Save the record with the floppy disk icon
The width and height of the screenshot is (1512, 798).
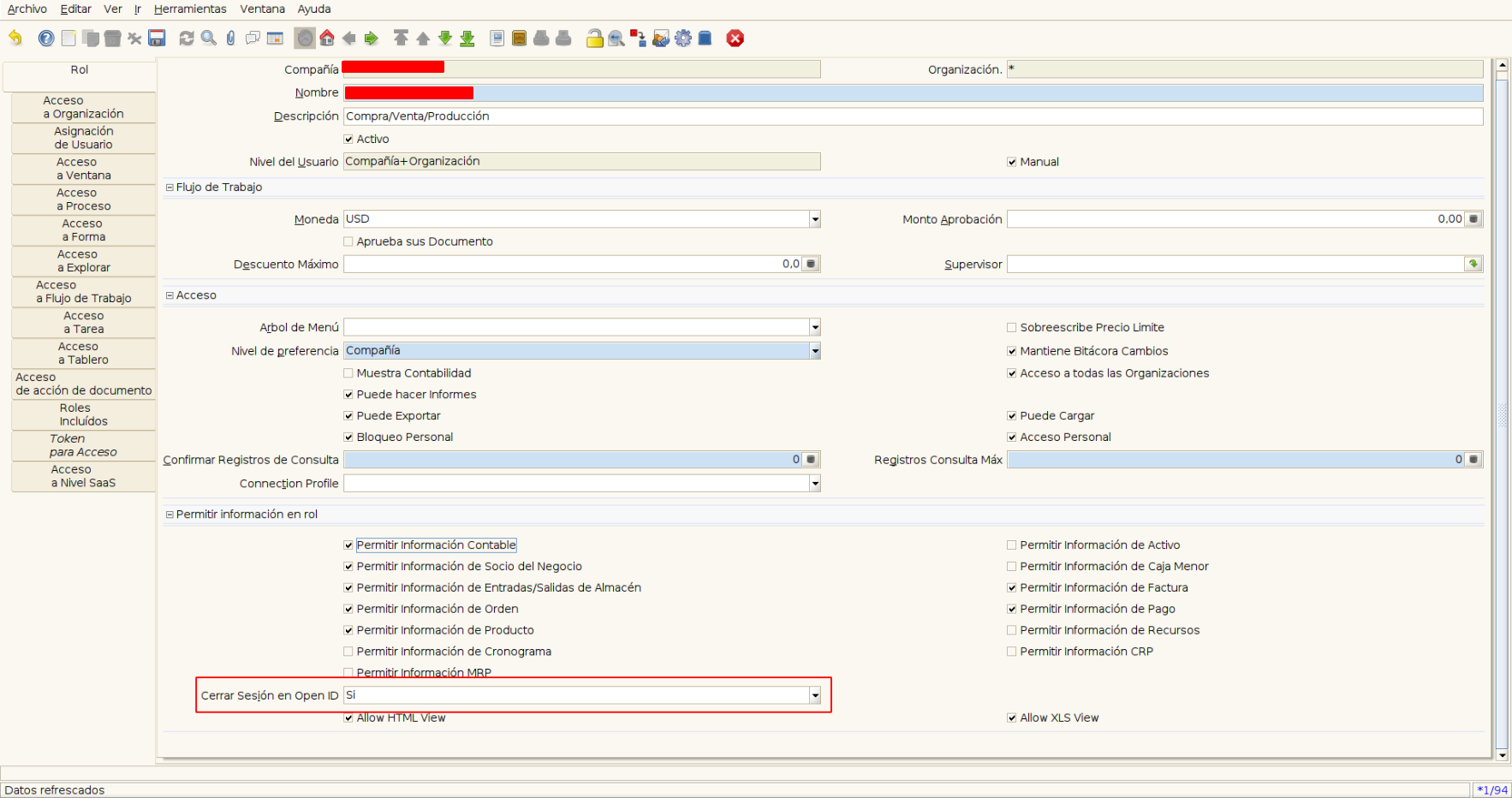point(157,38)
